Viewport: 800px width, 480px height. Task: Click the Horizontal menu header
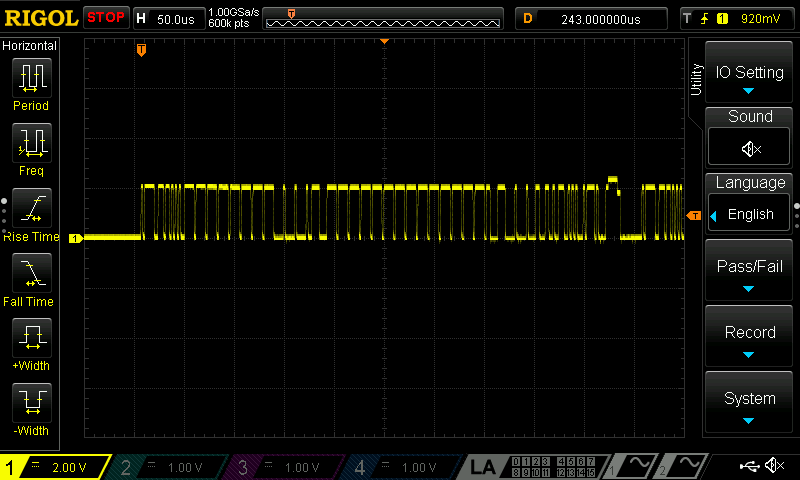30,46
